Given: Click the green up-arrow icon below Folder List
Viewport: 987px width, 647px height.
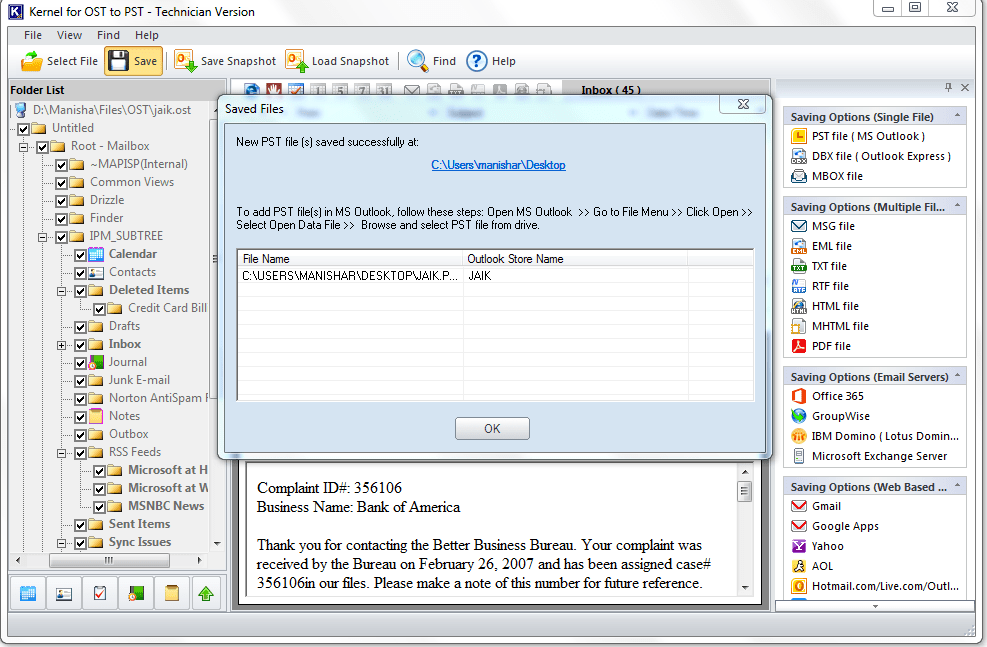Looking at the screenshot, I should click(x=206, y=593).
